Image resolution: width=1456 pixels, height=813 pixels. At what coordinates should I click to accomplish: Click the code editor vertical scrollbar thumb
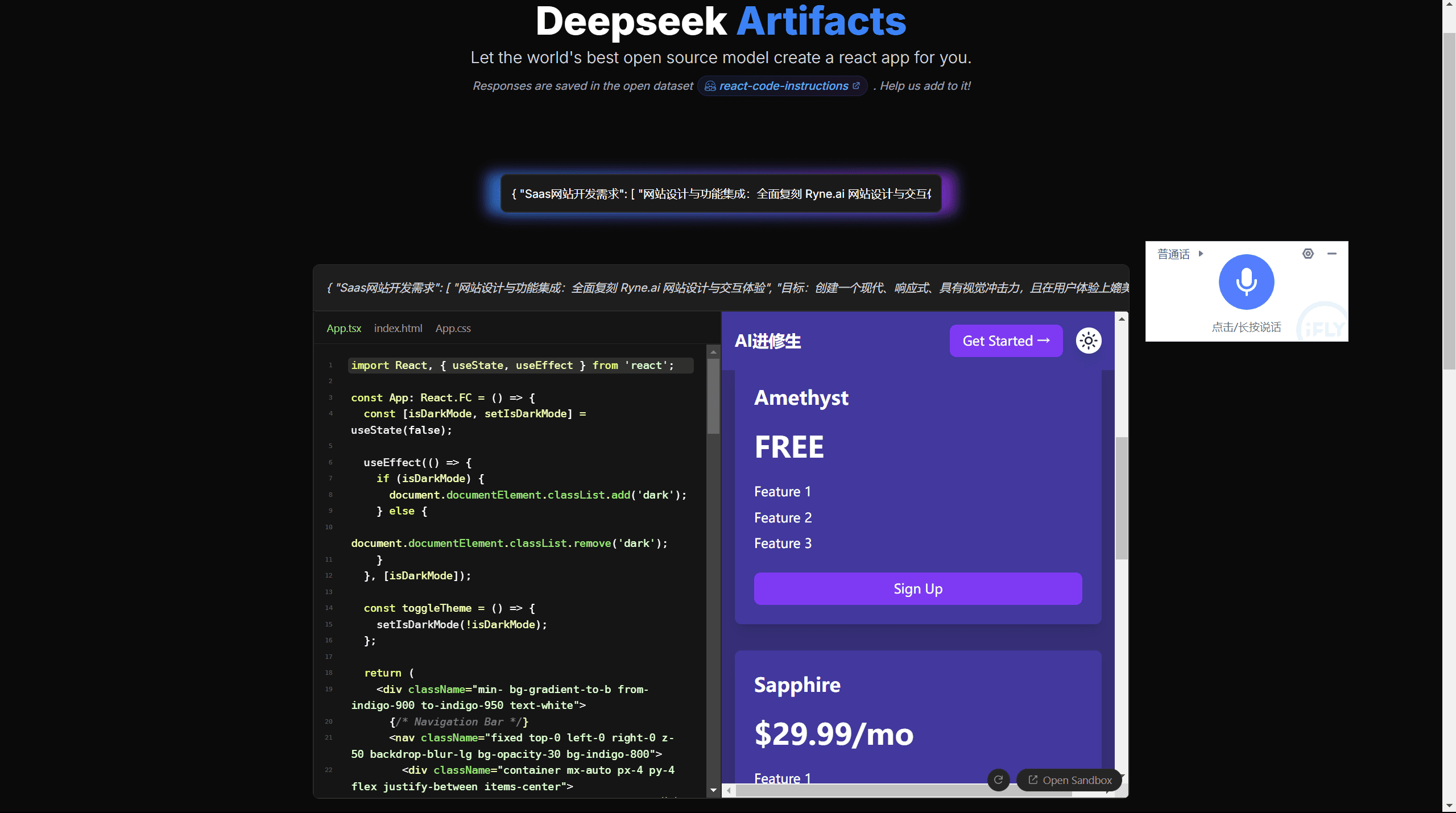(x=713, y=396)
